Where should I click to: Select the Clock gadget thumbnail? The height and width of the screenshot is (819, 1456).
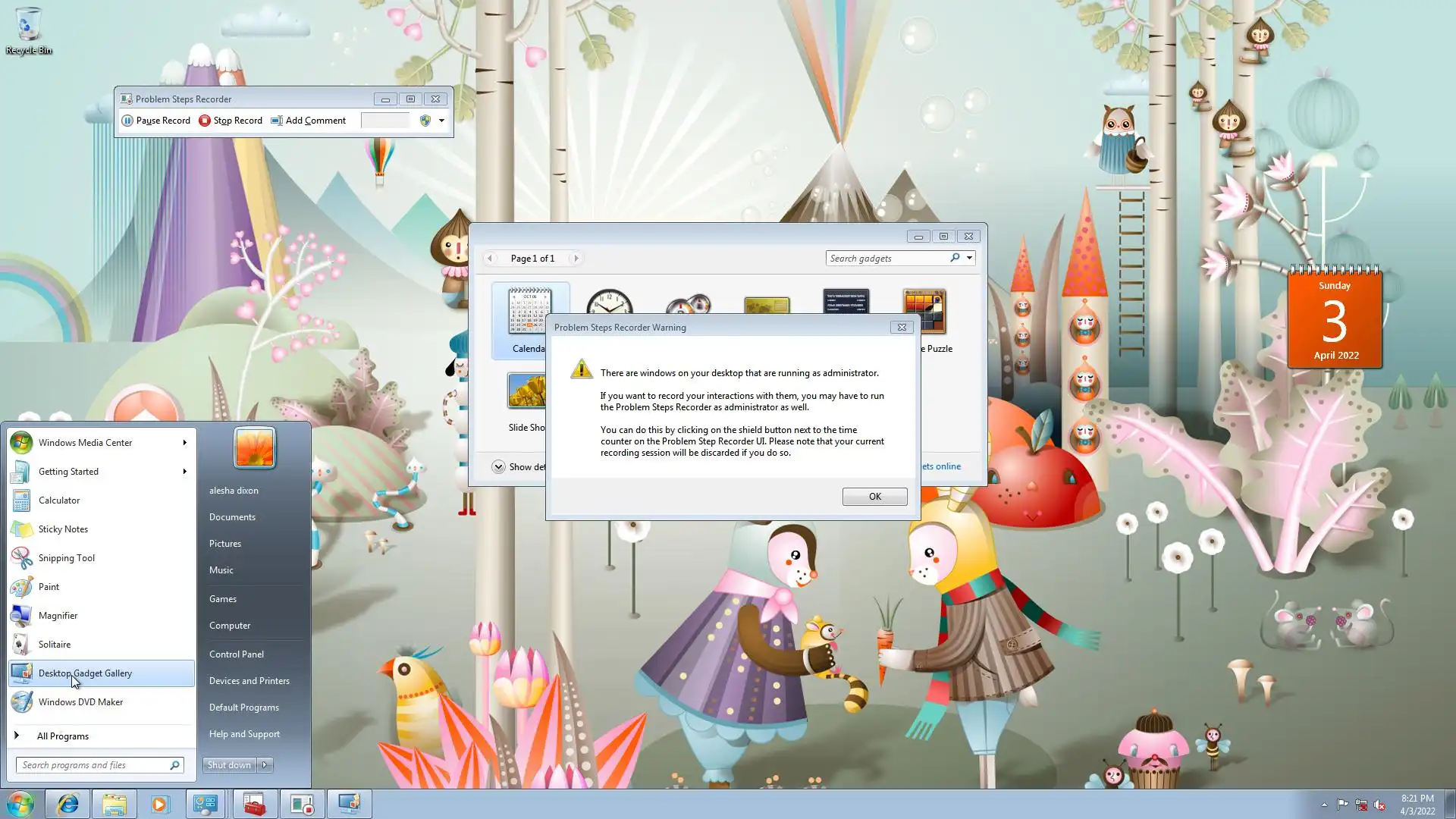point(609,303)
